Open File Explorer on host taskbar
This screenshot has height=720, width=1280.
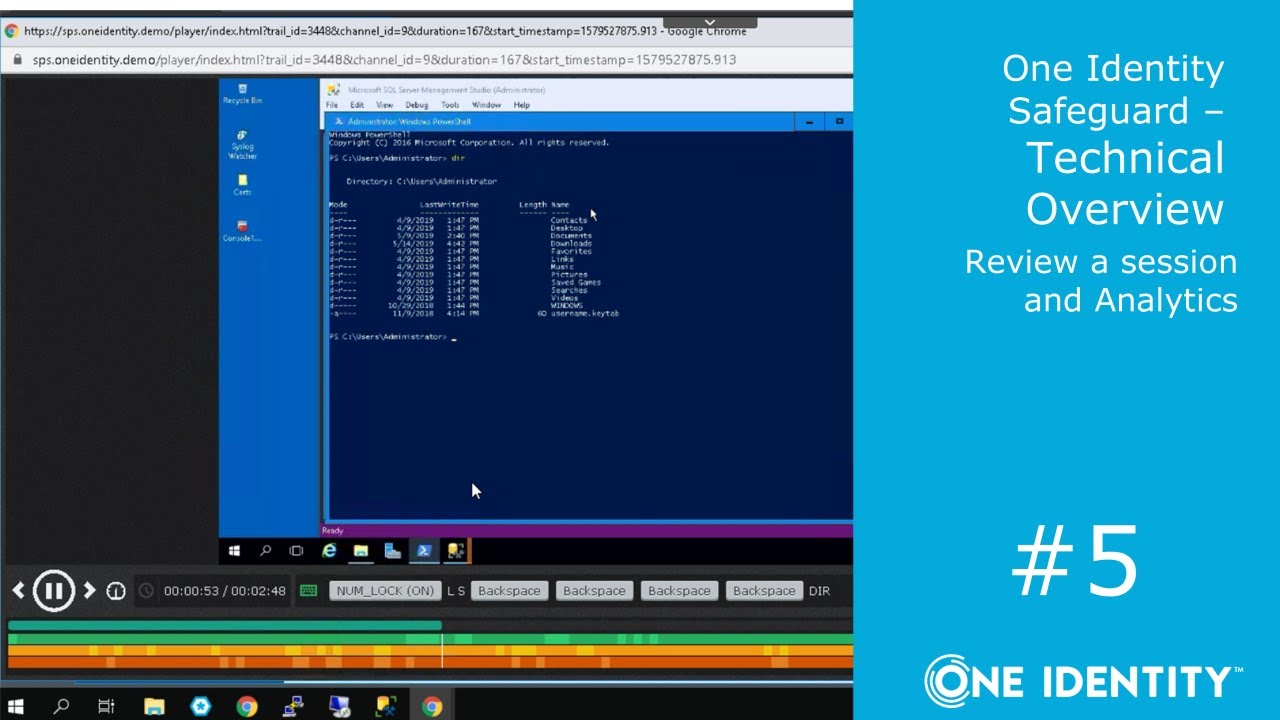tap(155, 707)
